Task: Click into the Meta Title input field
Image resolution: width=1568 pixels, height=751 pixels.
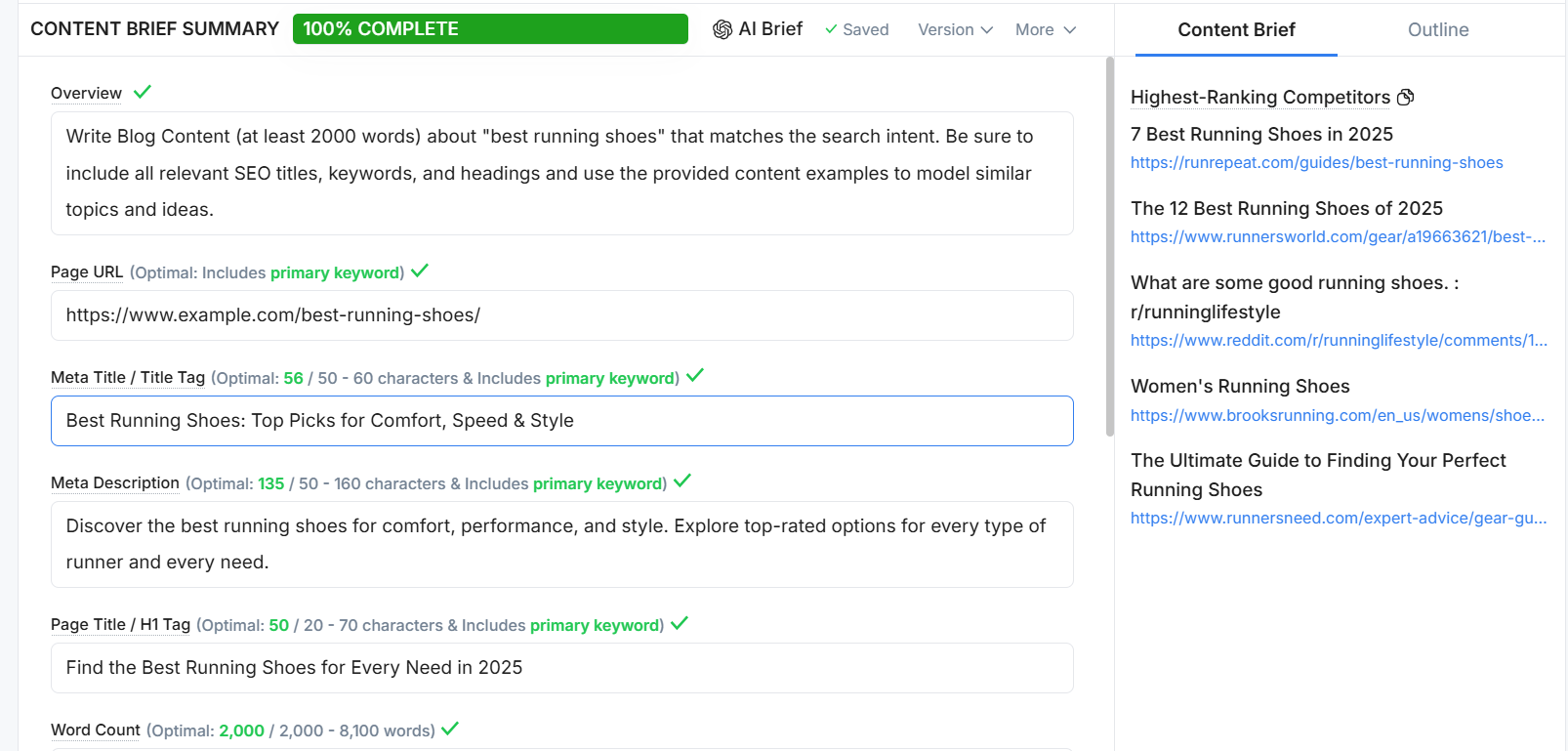Action: (561, 421)
